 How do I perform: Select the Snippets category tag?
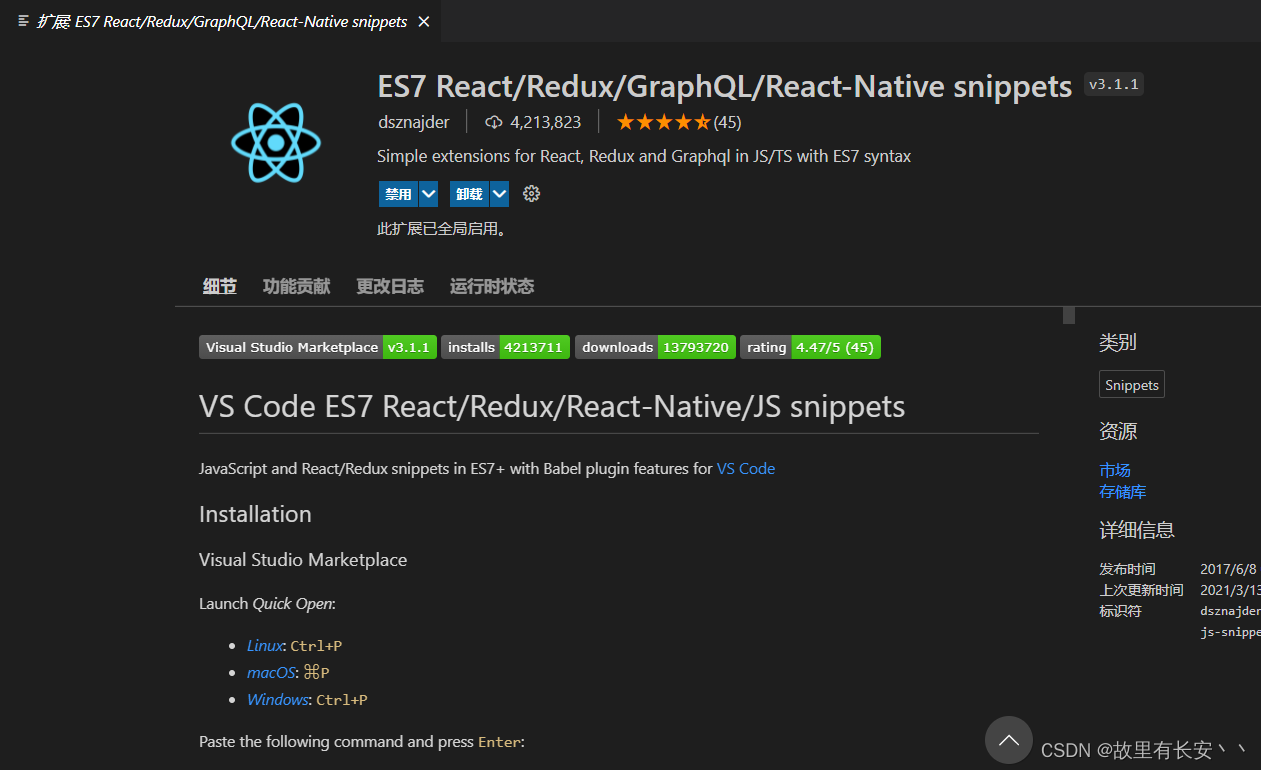tap(1132, 385)
